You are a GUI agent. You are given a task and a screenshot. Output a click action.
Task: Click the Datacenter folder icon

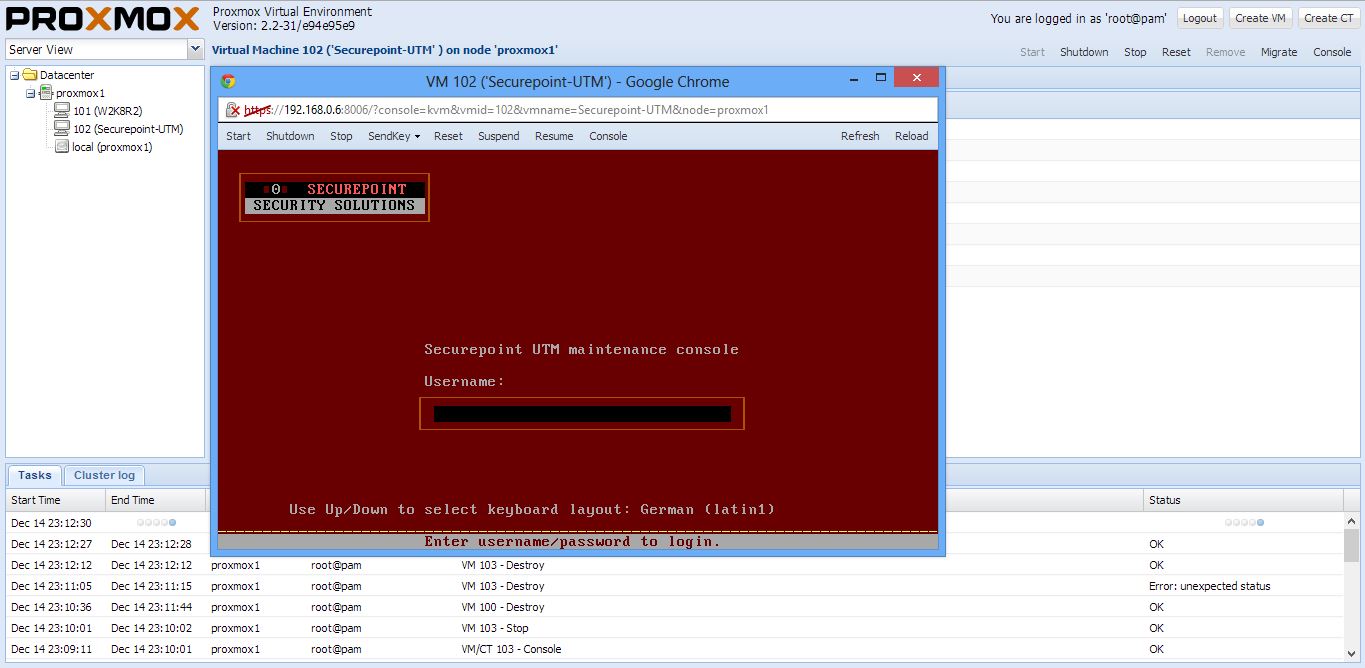point(30,75)
